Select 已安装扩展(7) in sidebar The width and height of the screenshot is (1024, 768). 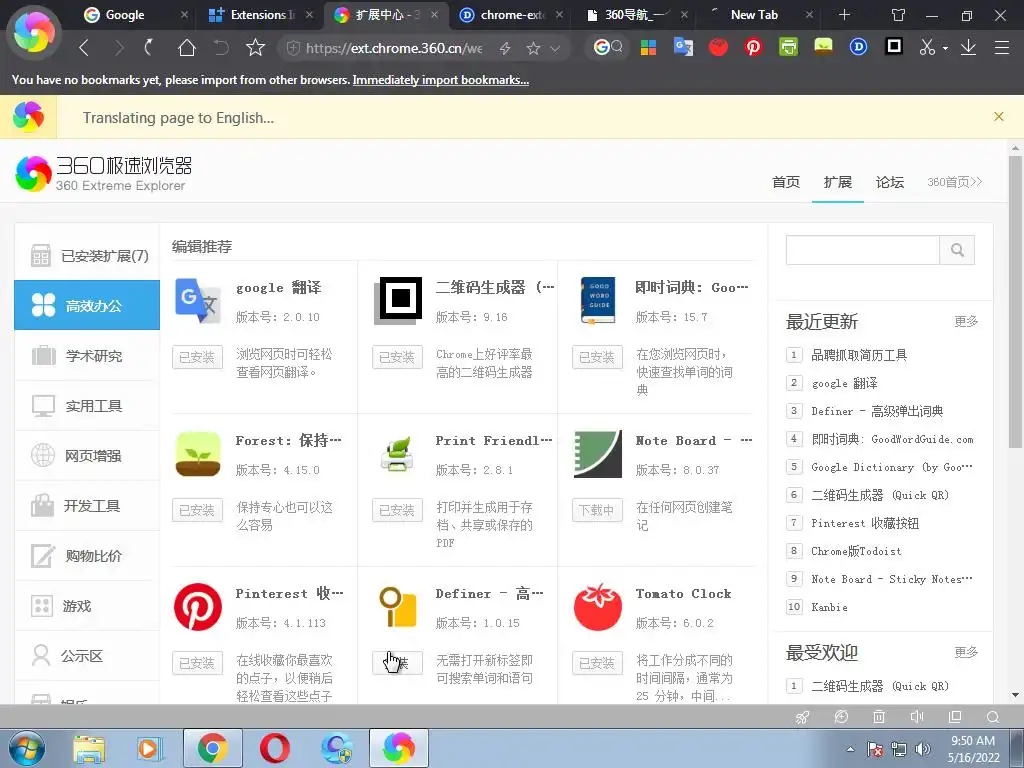coord(88,255)
